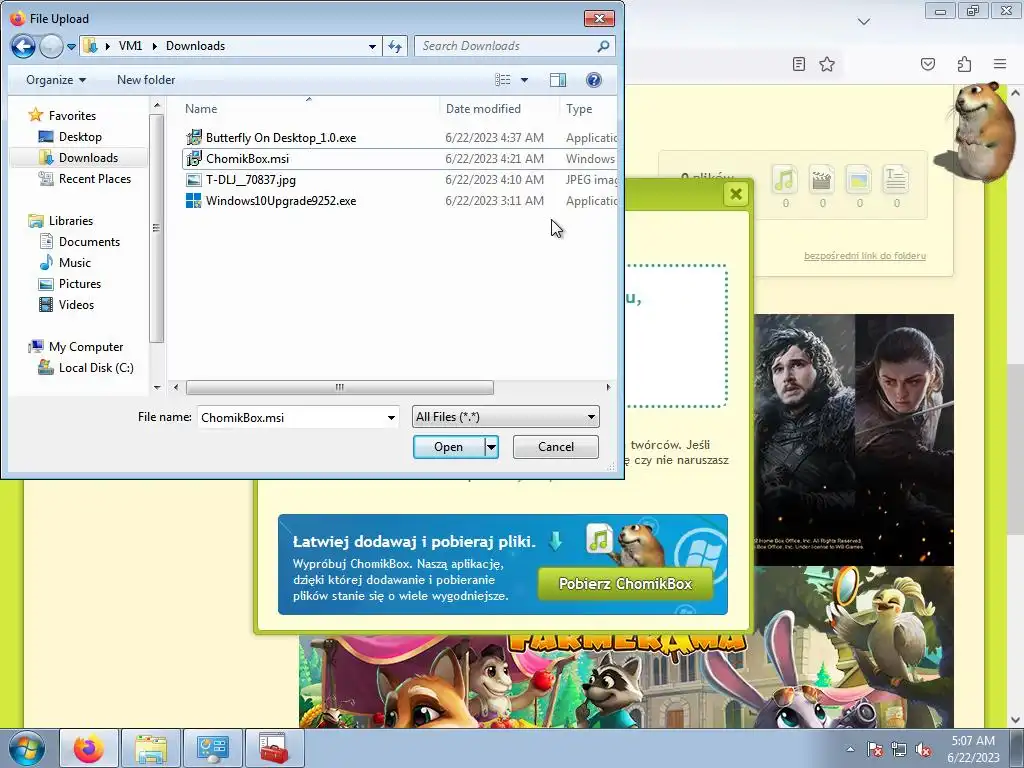Viewport: 1024px width, 768px height.
Task: Select ChomikBox.msi file row
Action: (x=400, y=159)
